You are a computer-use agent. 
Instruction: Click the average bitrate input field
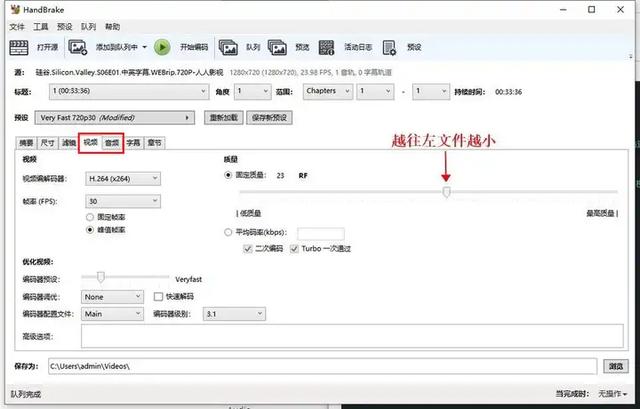(x=321, y=233)
